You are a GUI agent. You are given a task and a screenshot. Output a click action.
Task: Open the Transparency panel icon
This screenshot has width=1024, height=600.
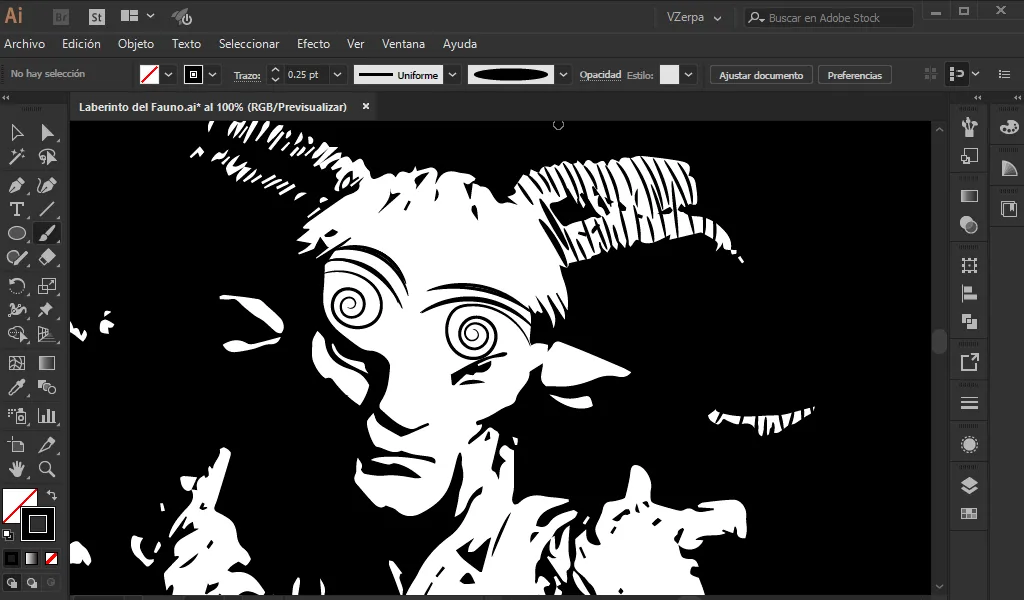[969, 225]
